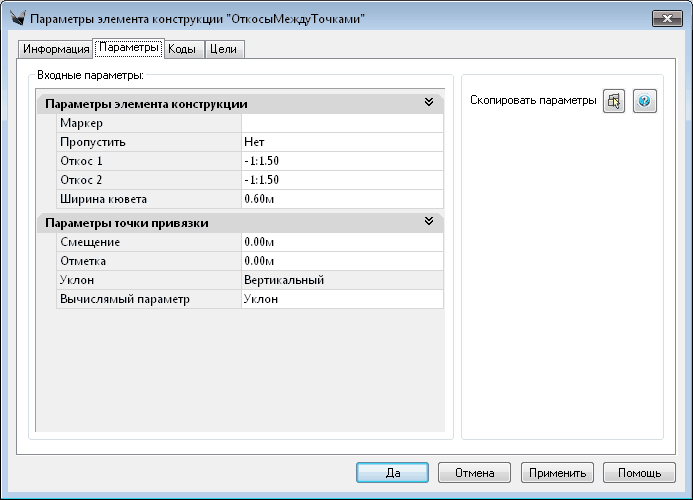693x500 pixels.
Task: Click the Отмена button
Action: pos(474,472)
